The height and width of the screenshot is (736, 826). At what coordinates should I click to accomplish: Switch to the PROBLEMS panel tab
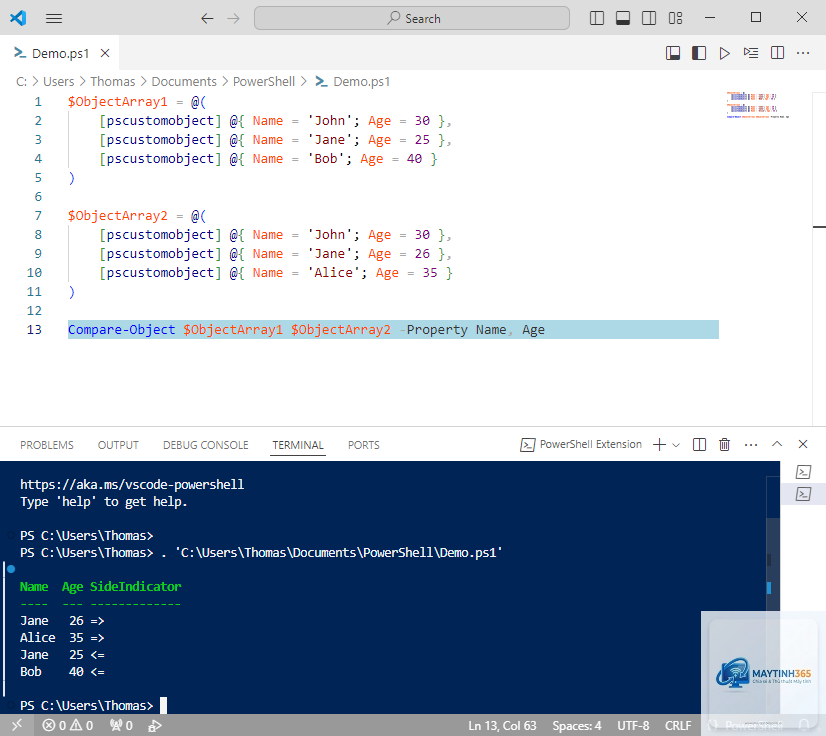coord(47,445)
